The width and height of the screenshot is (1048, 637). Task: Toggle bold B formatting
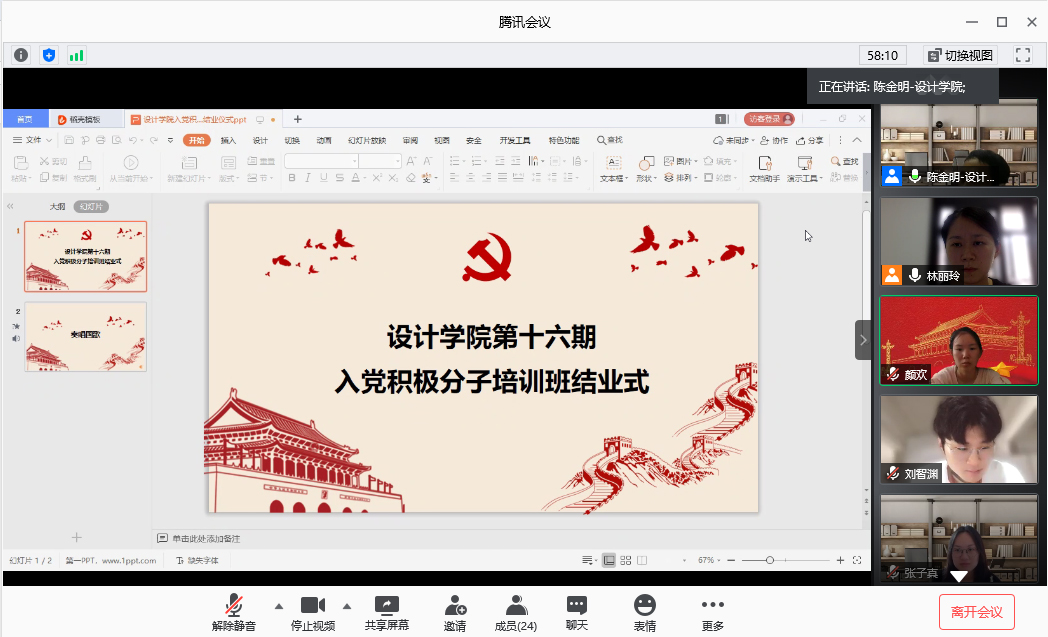tap(292, 178)
